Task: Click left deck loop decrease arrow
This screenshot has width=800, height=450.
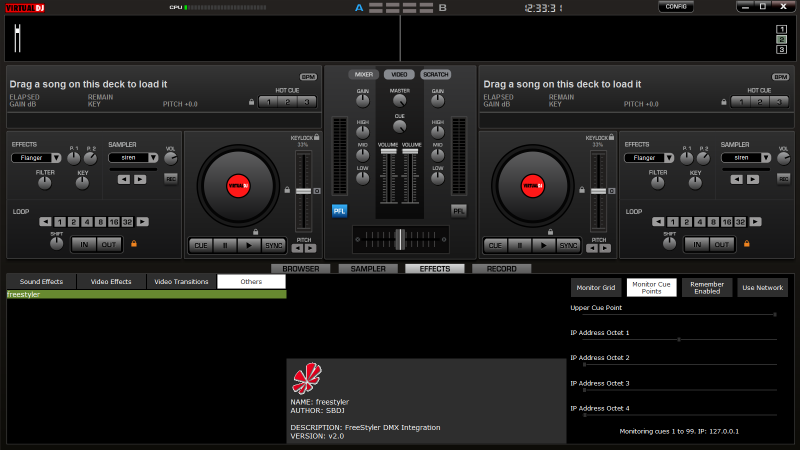Action: (45, 222)
